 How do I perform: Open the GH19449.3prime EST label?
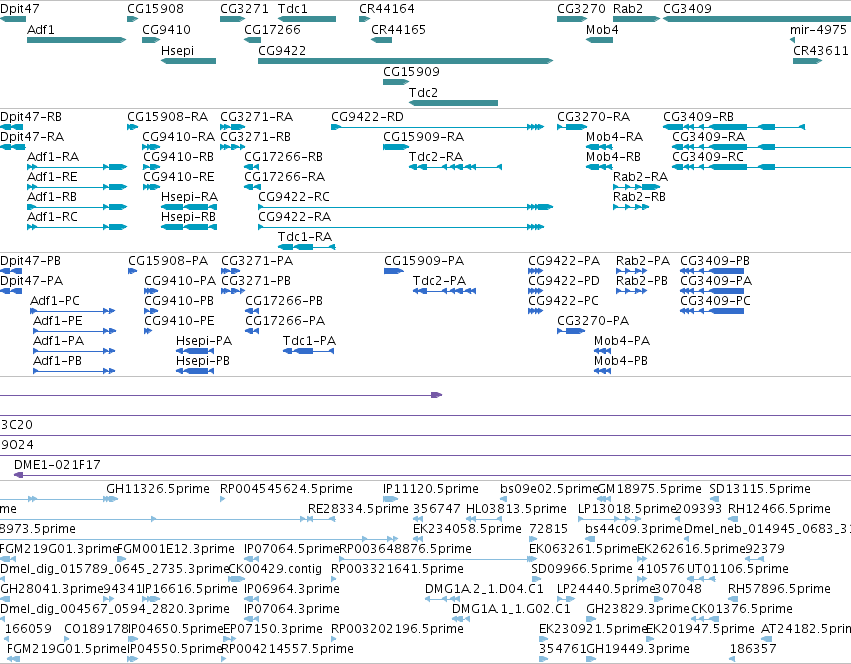[638, 649]
